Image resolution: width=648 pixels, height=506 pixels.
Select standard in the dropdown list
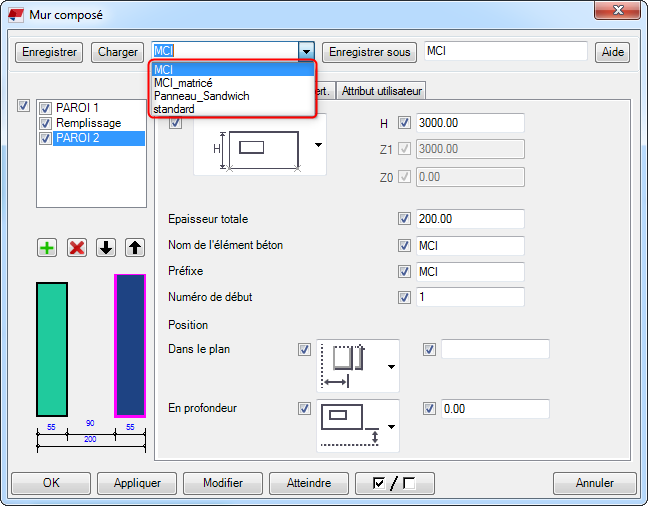(233, 109)
